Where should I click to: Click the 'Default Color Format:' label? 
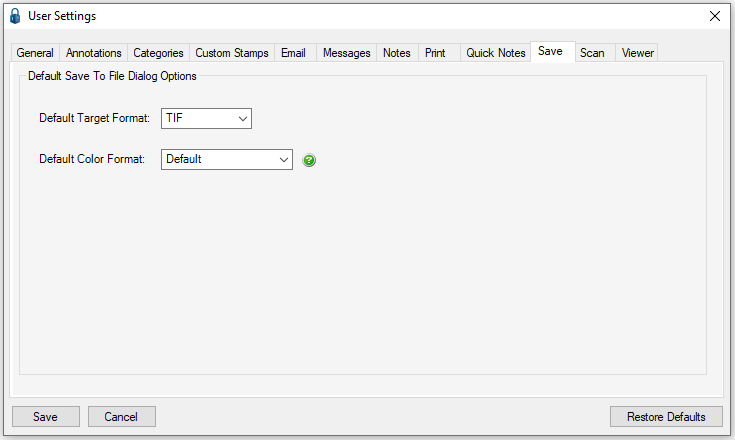point(92,159)
